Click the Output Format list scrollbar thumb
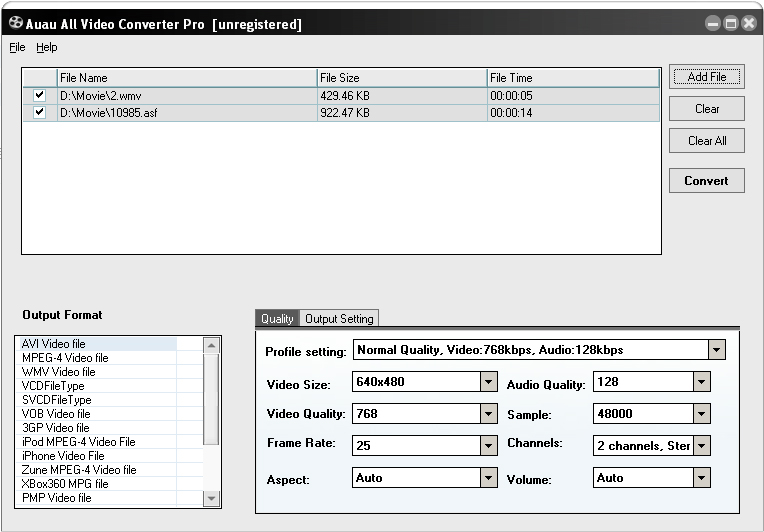Image resolution: width=764 pixels, height=532 pixels. pyautogui.click(x=211, y=399)
